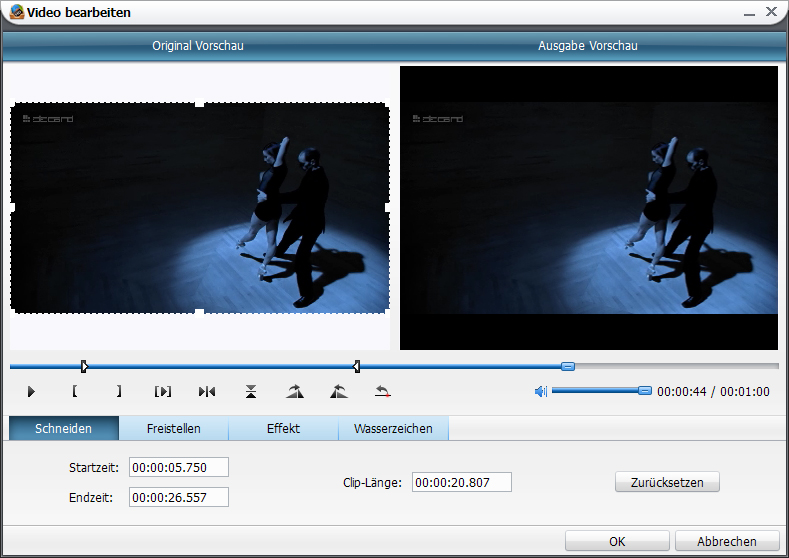Click the vertical flip icon
This screenshot has height=558, width=789.
pyautogui.click(x=251, y=392)
